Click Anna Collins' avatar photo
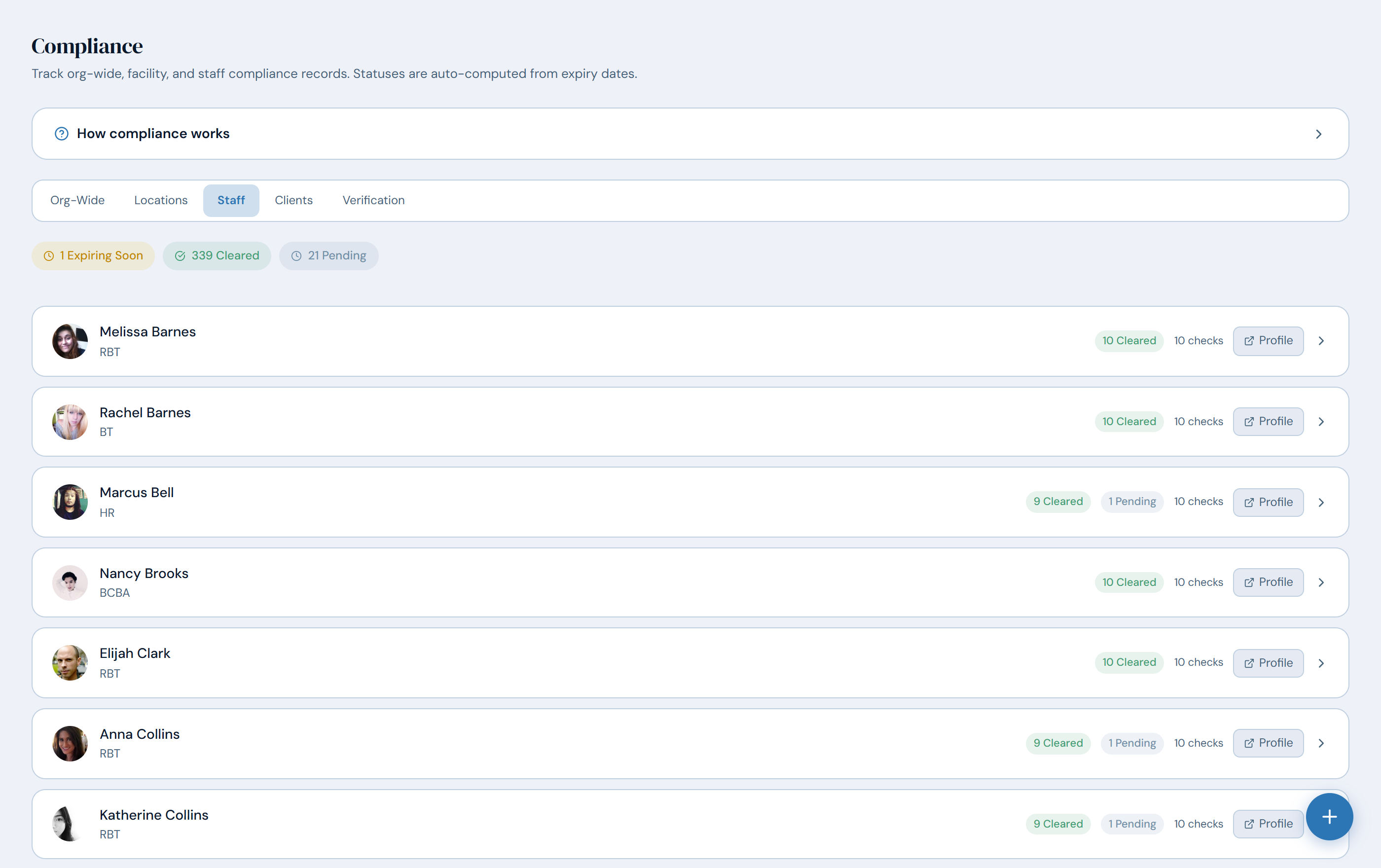The width and height of the screenshot is (1381, 868). click(70, 744)
